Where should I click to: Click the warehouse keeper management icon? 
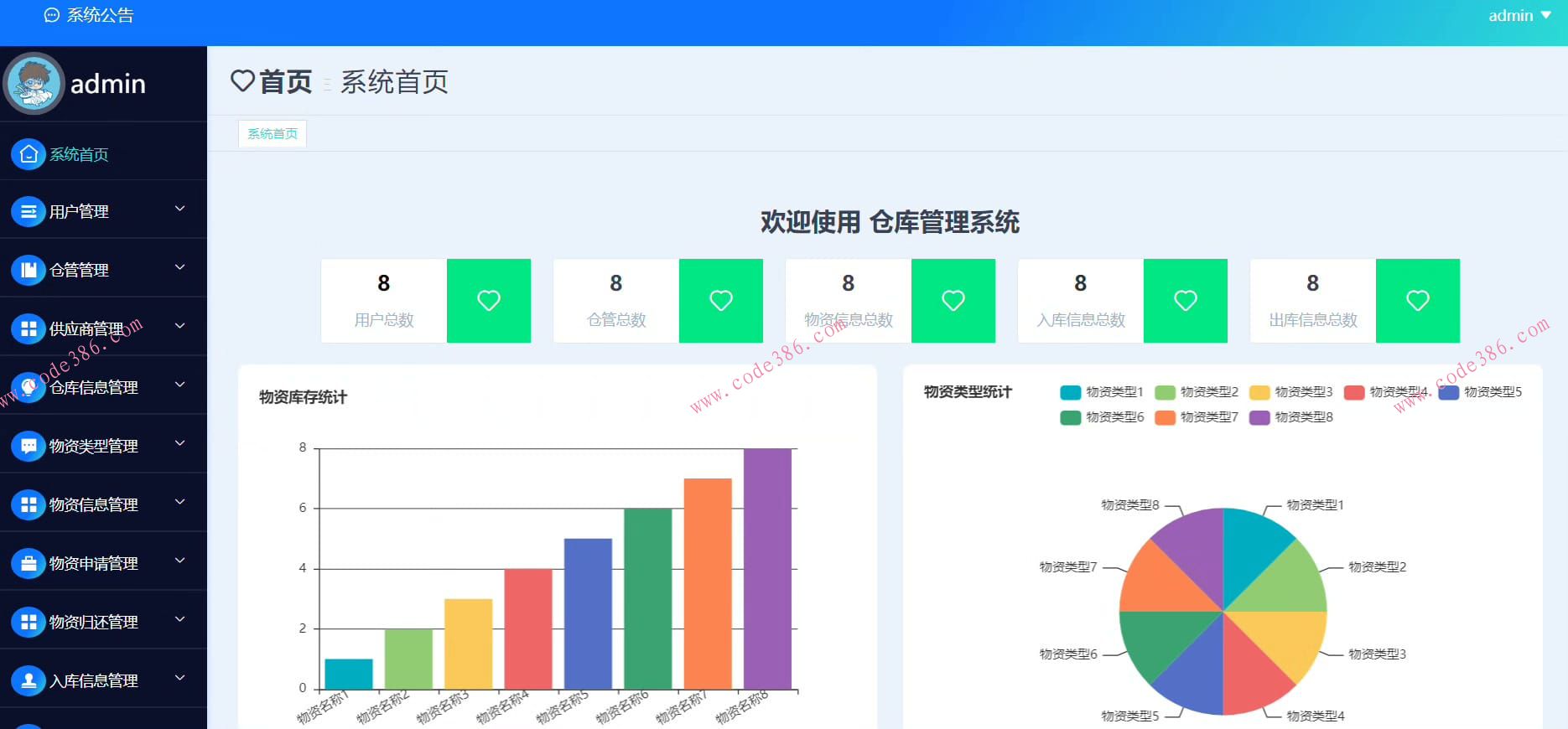click(x=29, y=270)
